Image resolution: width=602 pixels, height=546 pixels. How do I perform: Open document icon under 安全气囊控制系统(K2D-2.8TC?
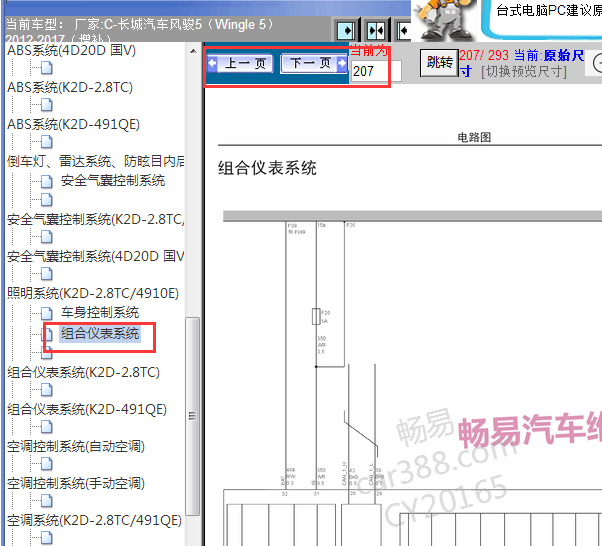(47, 237)
